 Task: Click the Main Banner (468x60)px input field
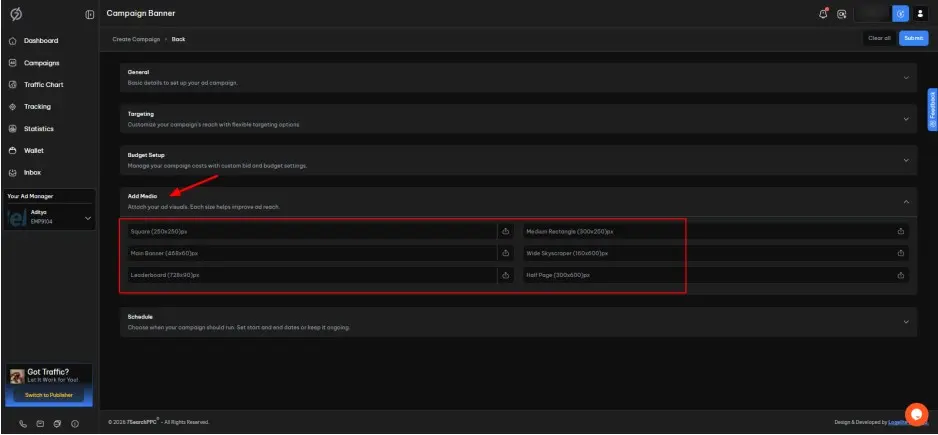[312, 253]
